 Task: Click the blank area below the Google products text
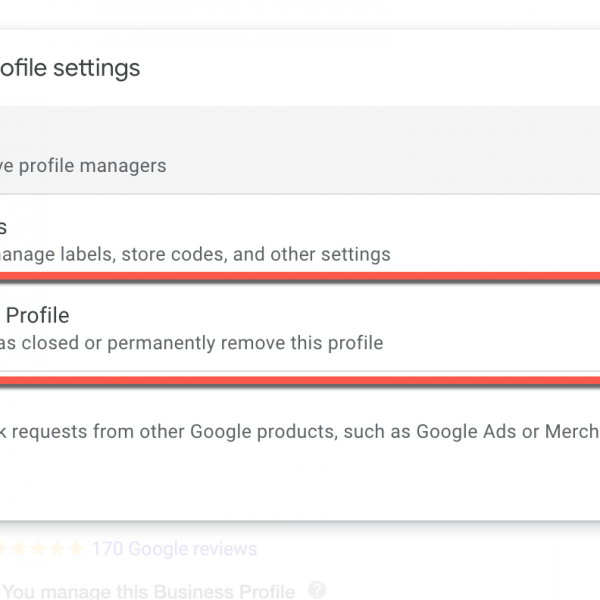[300, 485]
